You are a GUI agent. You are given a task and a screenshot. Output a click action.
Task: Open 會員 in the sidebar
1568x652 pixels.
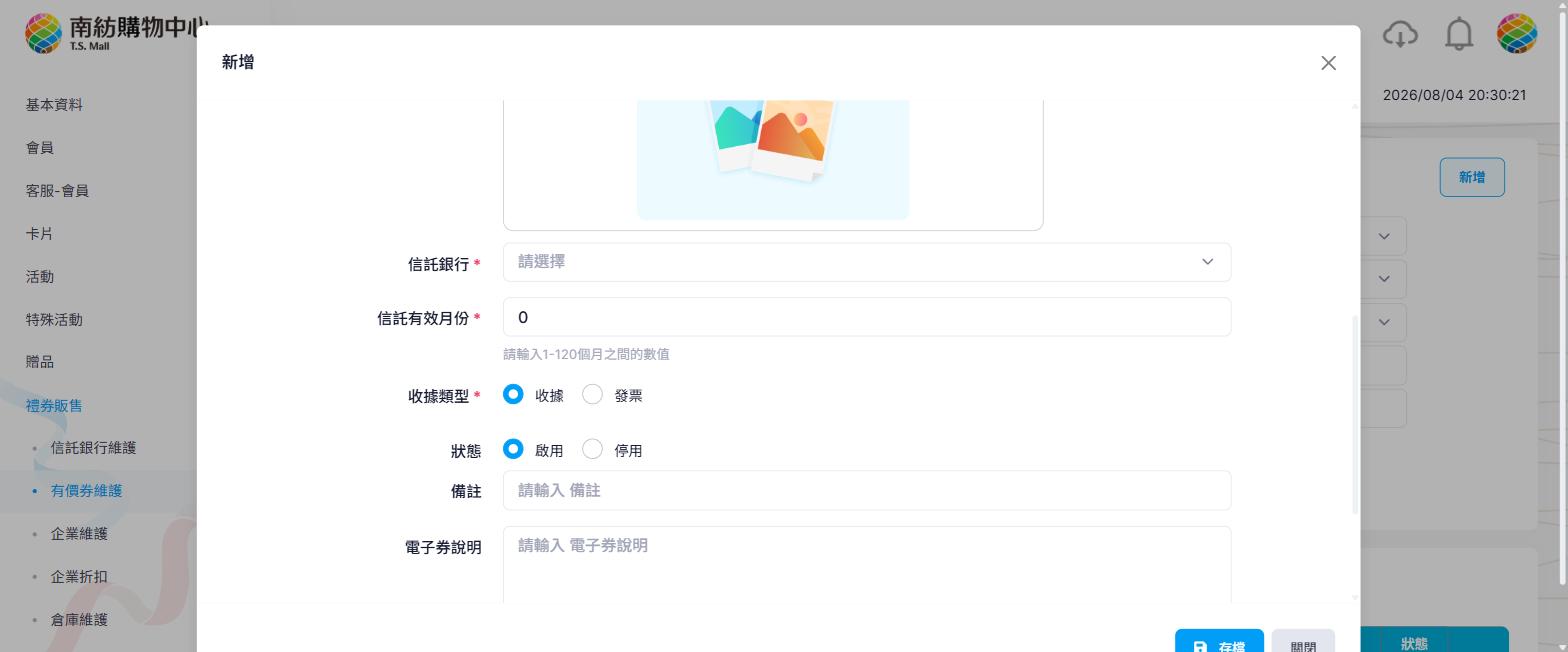[x=40, y=148]
